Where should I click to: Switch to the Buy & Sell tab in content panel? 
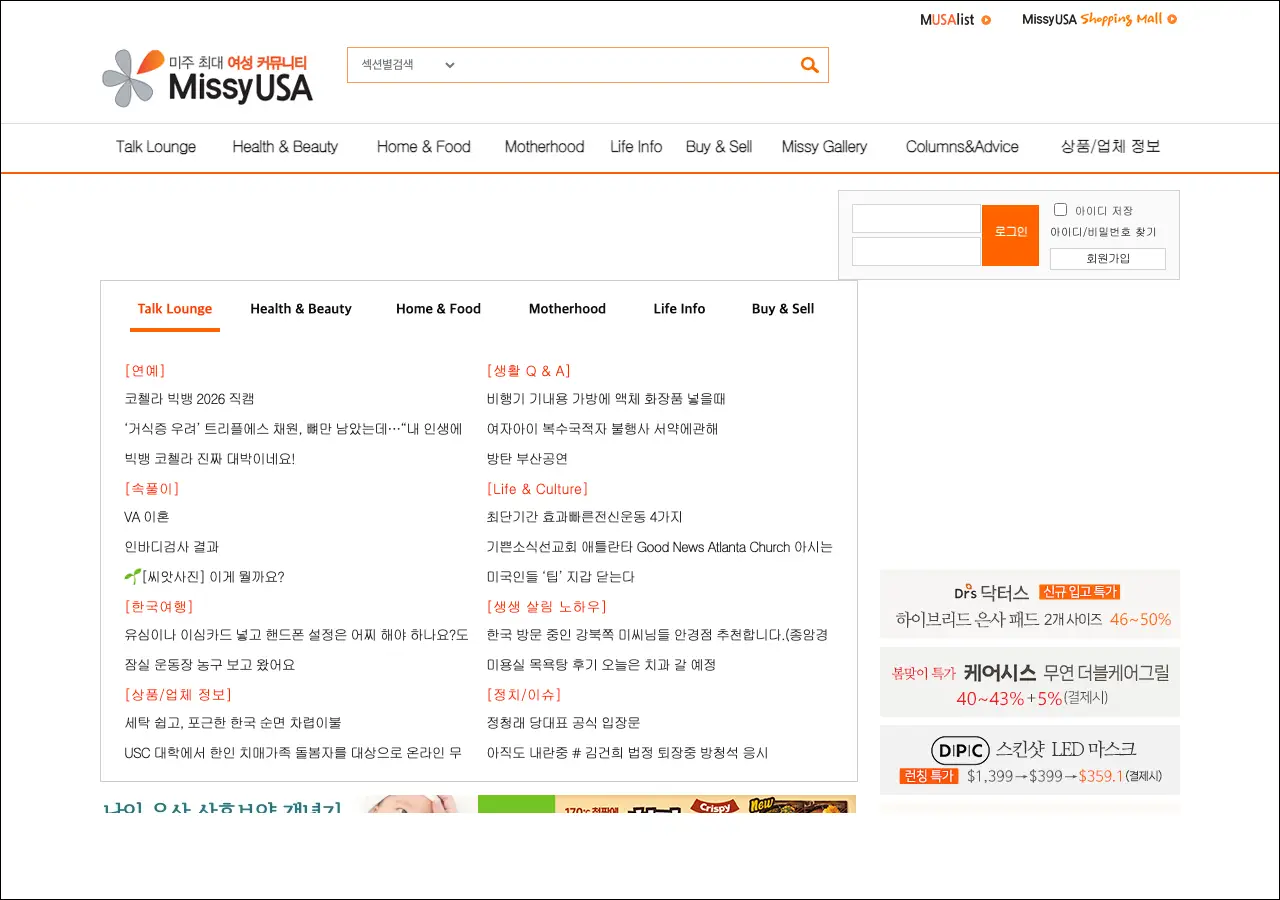tap(782, 309)
